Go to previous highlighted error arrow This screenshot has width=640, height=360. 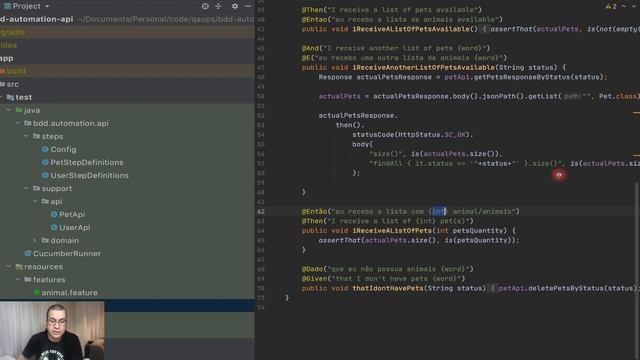click(x=624, y=7)
